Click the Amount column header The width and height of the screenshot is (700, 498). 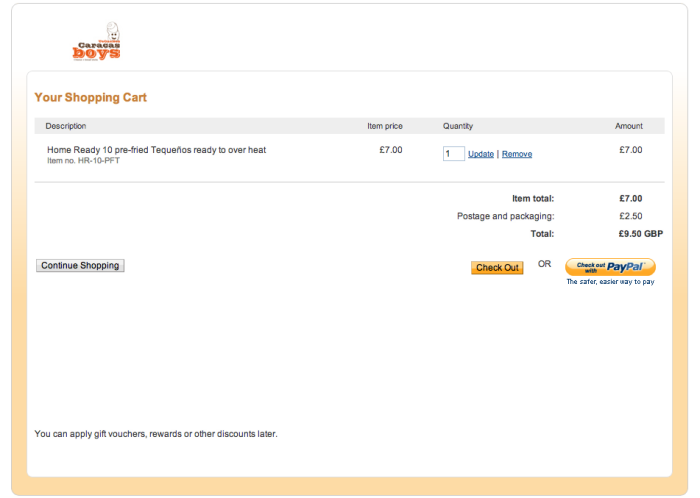click(629, 126)
